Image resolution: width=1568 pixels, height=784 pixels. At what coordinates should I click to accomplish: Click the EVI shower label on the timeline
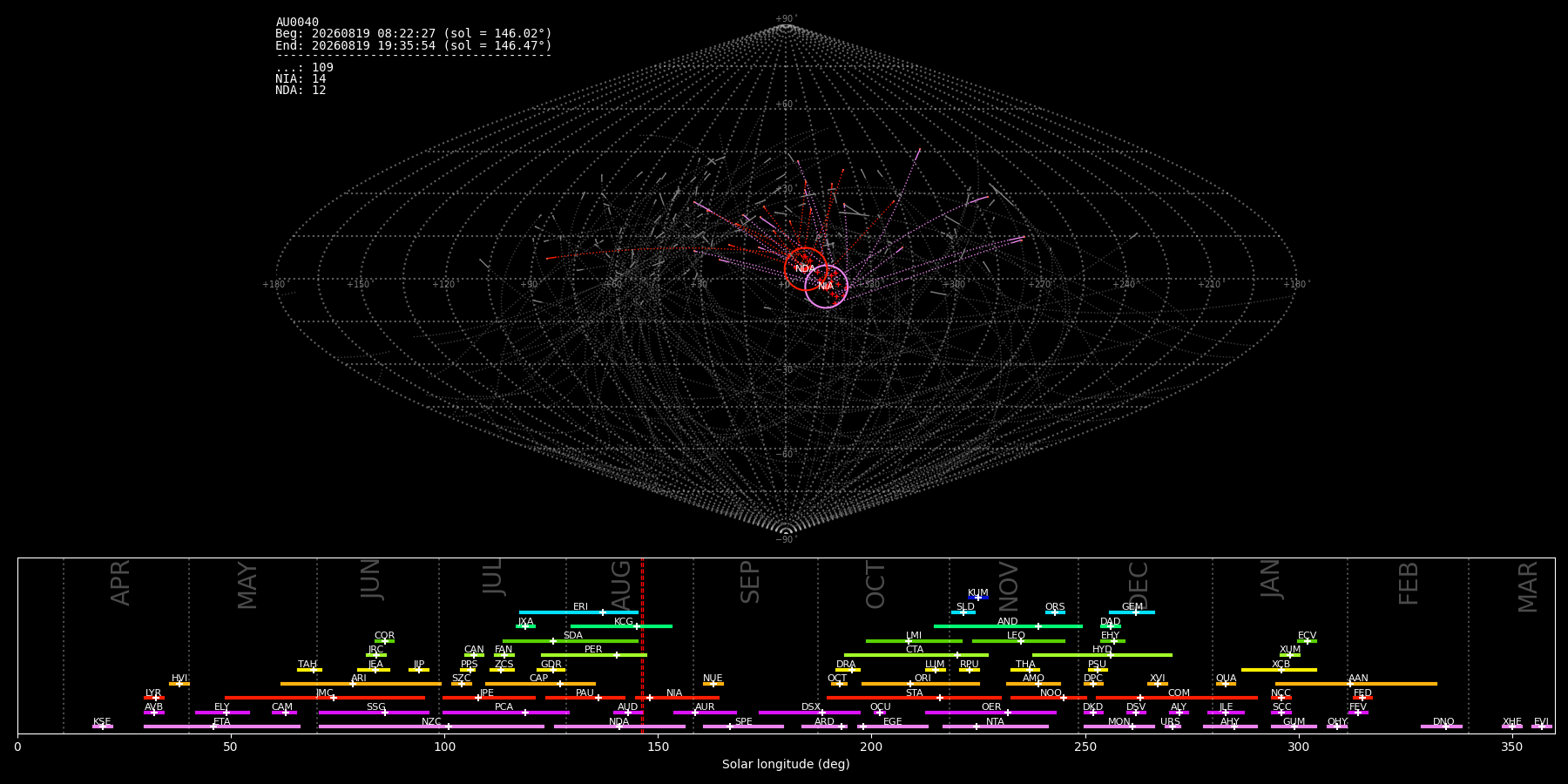coord(1541,722)
